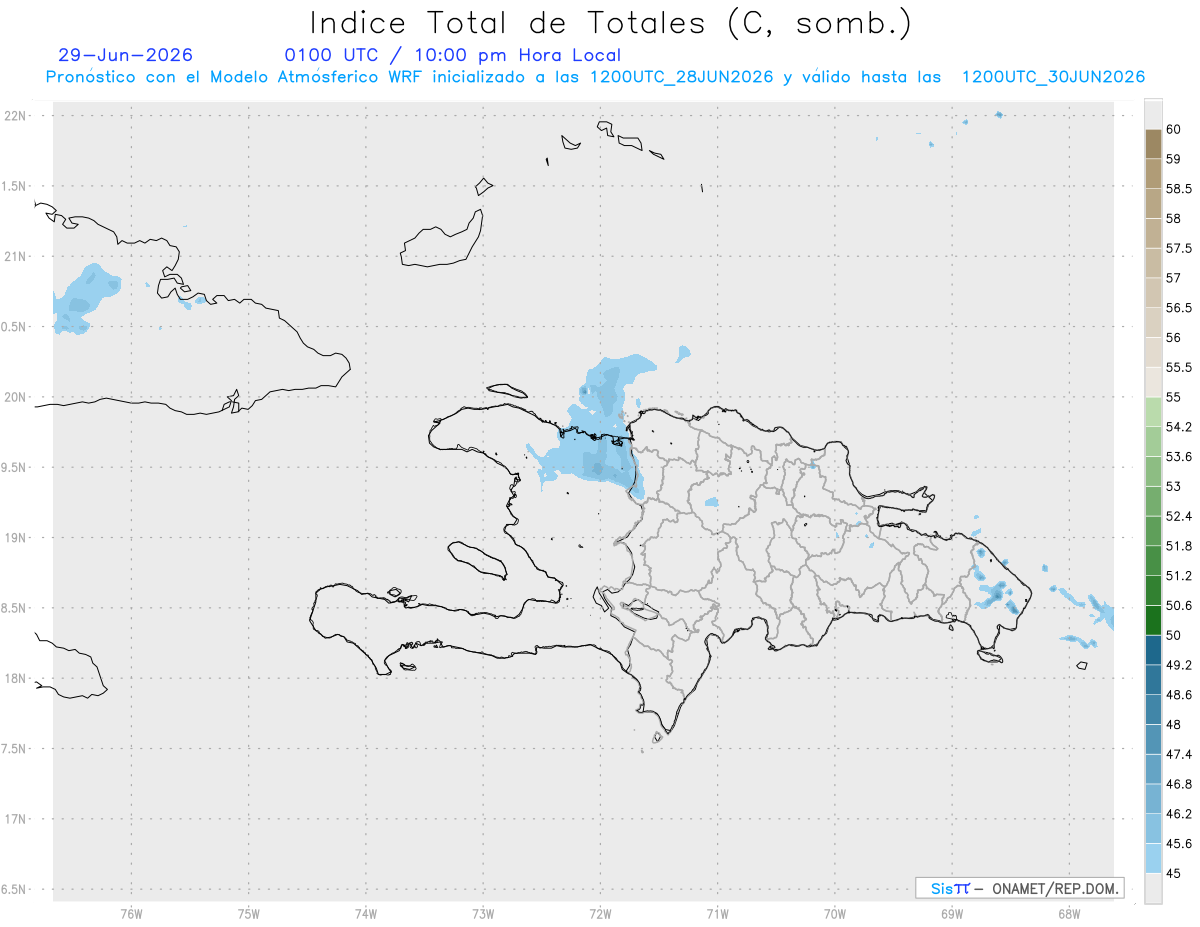Click the colorbar label "50.6"
Viewport: 1200px width, 927px height.
1179,605
